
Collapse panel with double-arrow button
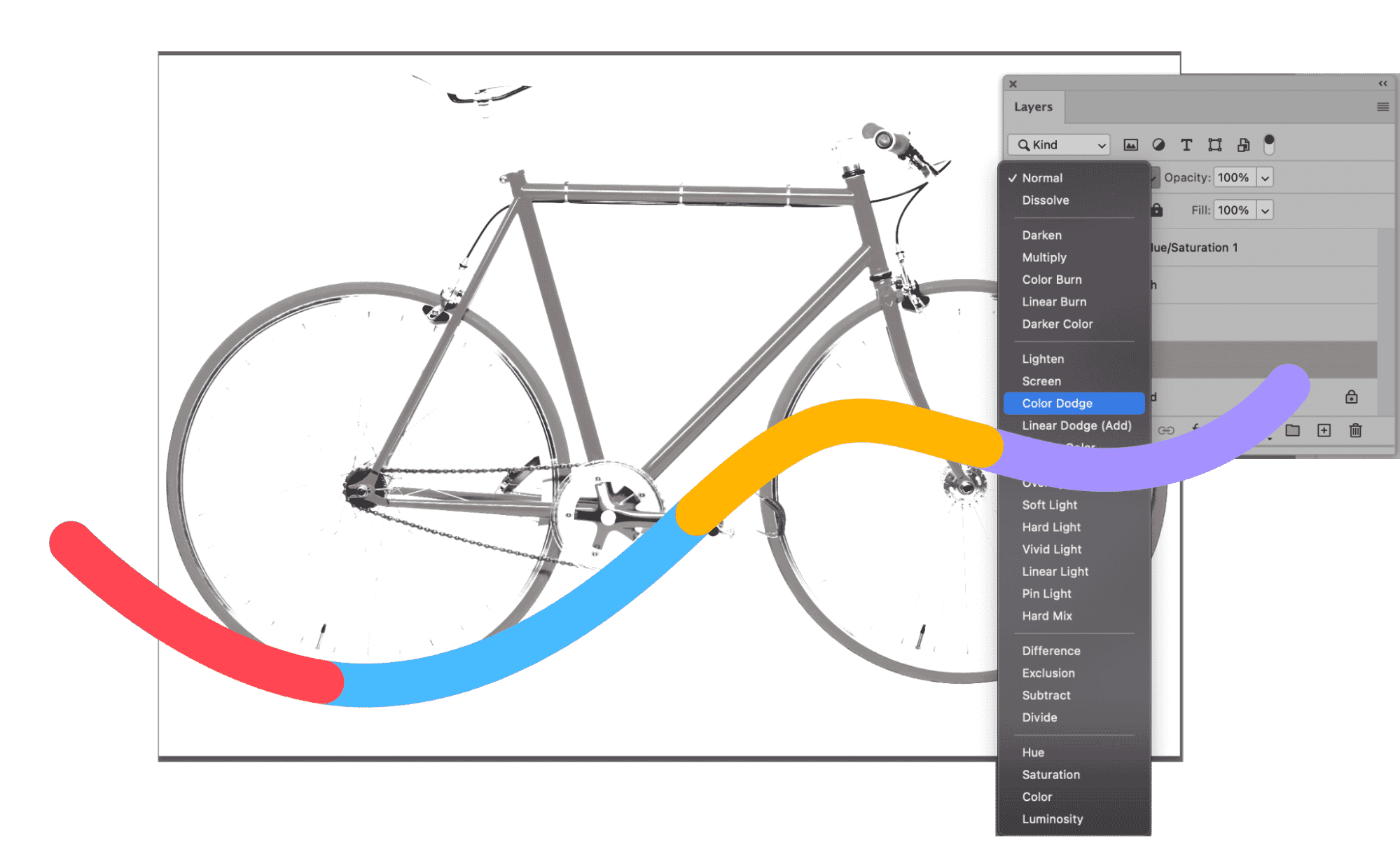coord(1382,83)
